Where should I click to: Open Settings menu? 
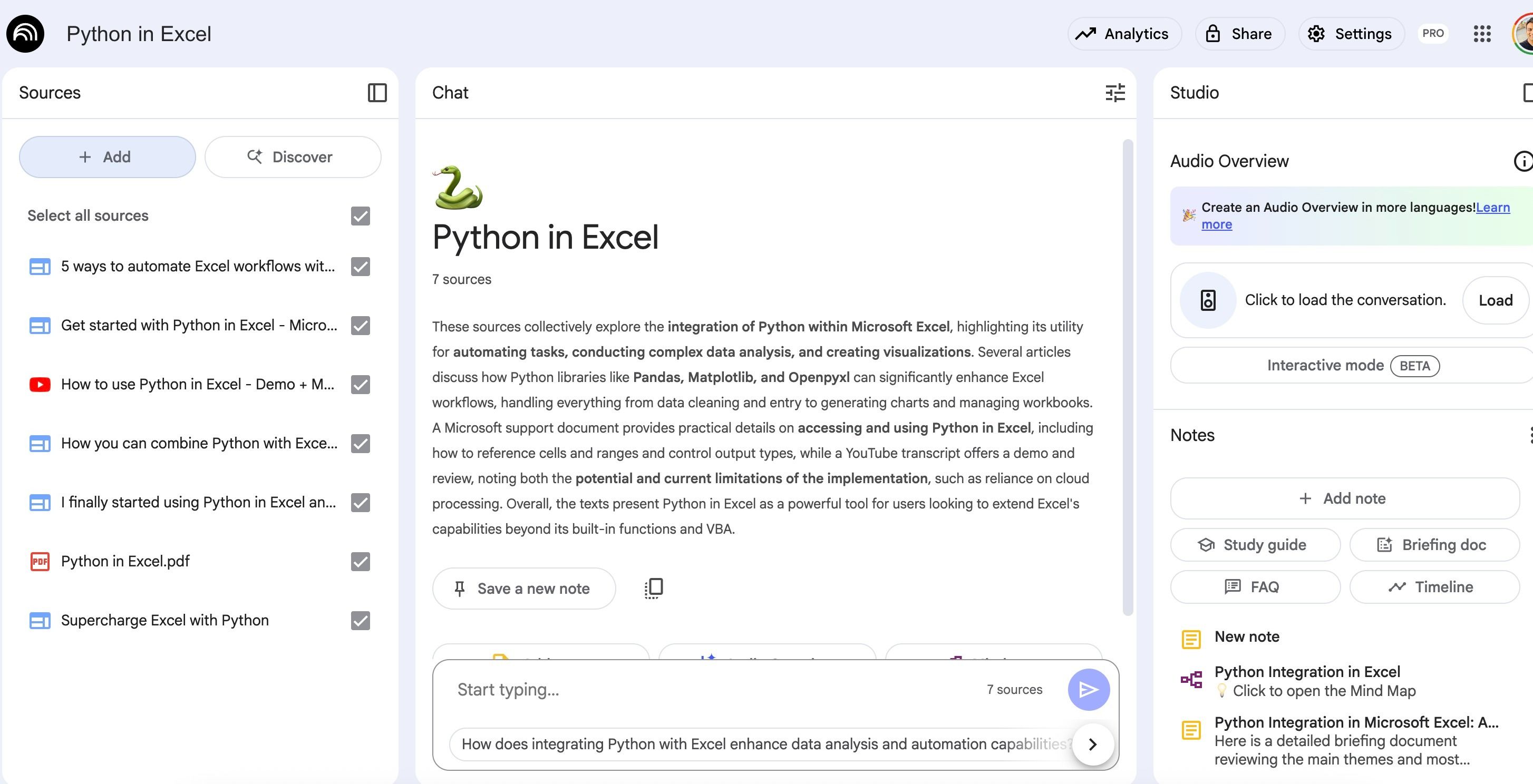click(1351, 34)
